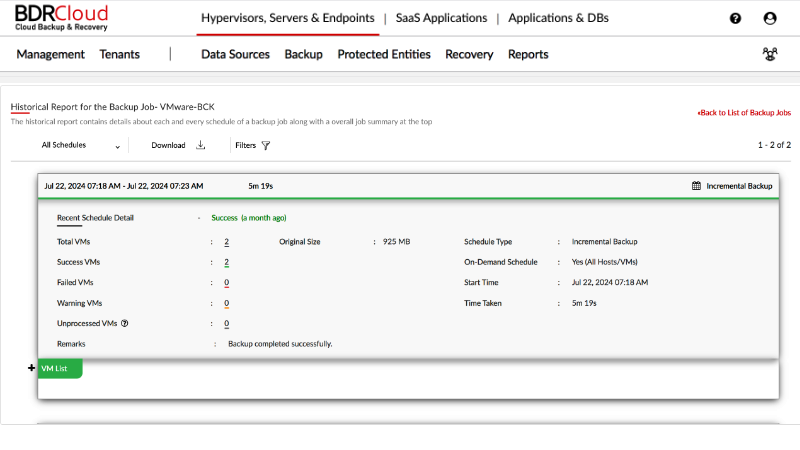The width and height of the screenshot is (800, 450).
Task: Click the BDRCloud logo
Action: click(61, 18)
